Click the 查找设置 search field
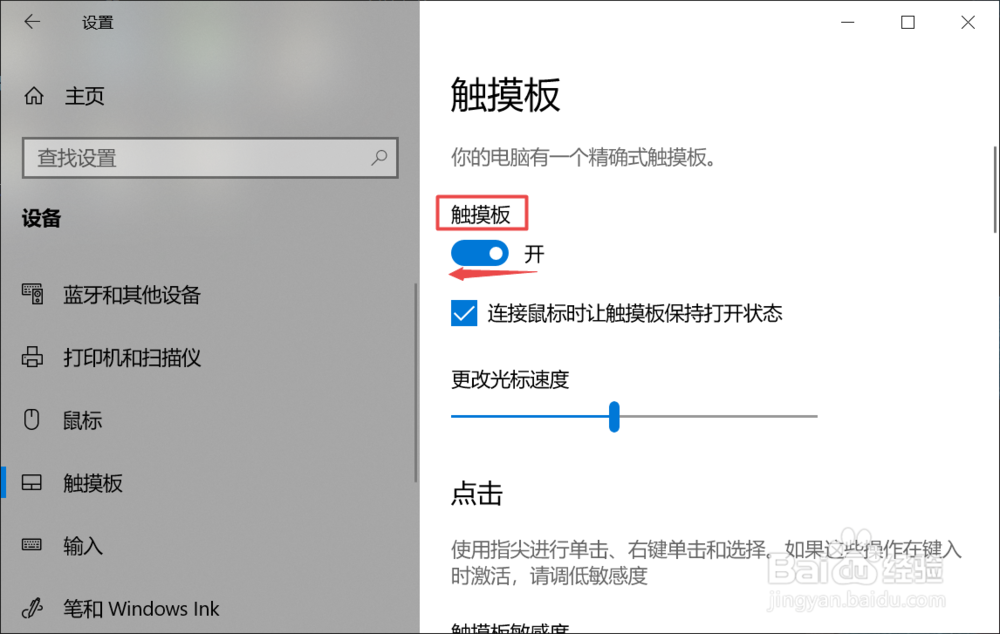The image size is (1000, 634). (210, 158)
